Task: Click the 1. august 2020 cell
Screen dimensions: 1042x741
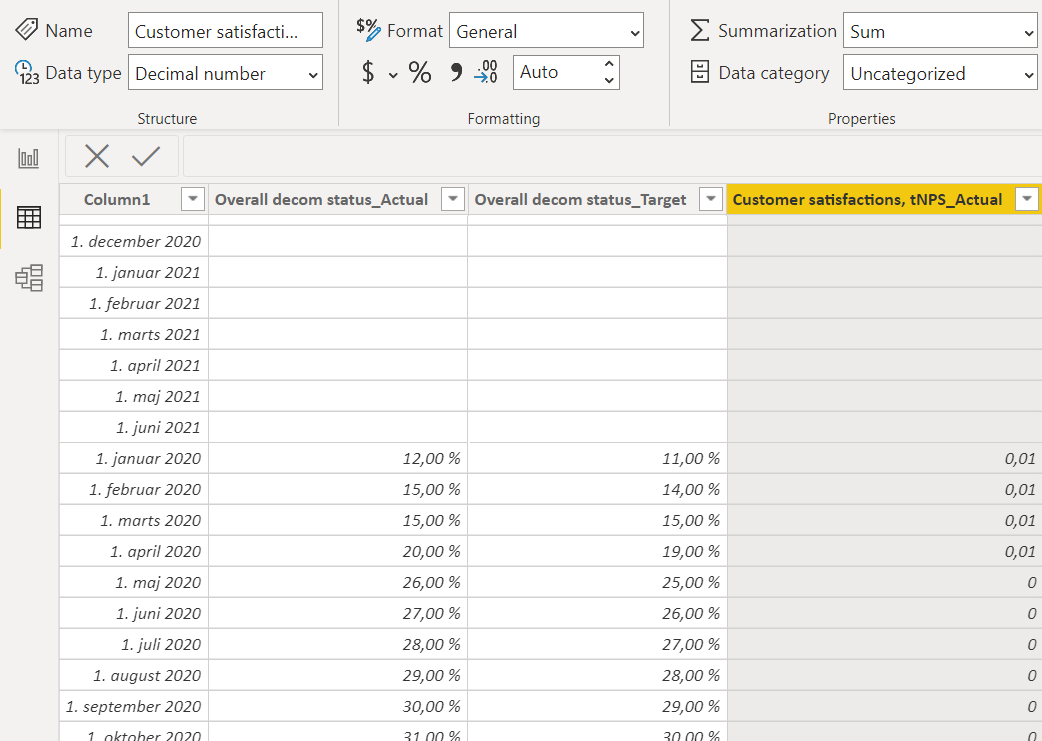Action: (134, 675)
